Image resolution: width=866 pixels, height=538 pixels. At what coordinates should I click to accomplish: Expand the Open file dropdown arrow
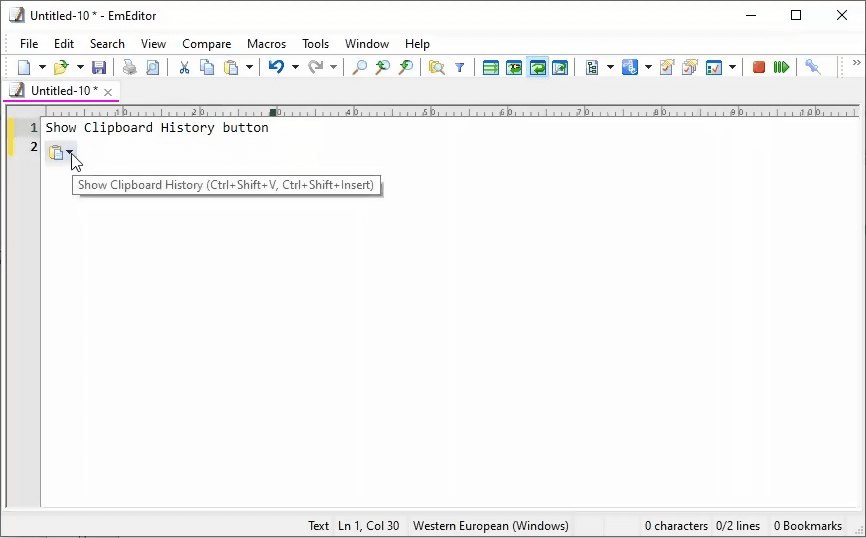(80, 67)
